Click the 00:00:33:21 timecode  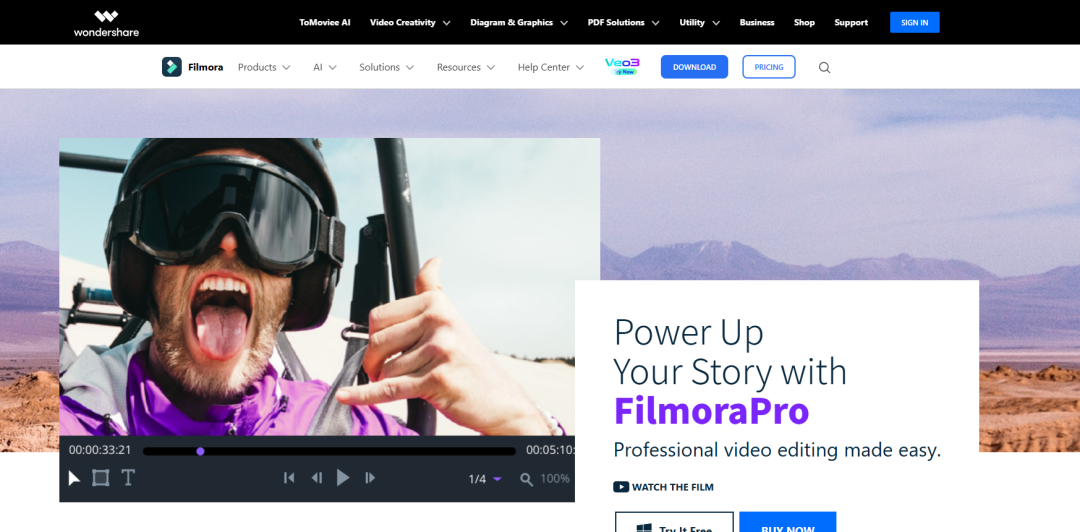tap(100, 451)
